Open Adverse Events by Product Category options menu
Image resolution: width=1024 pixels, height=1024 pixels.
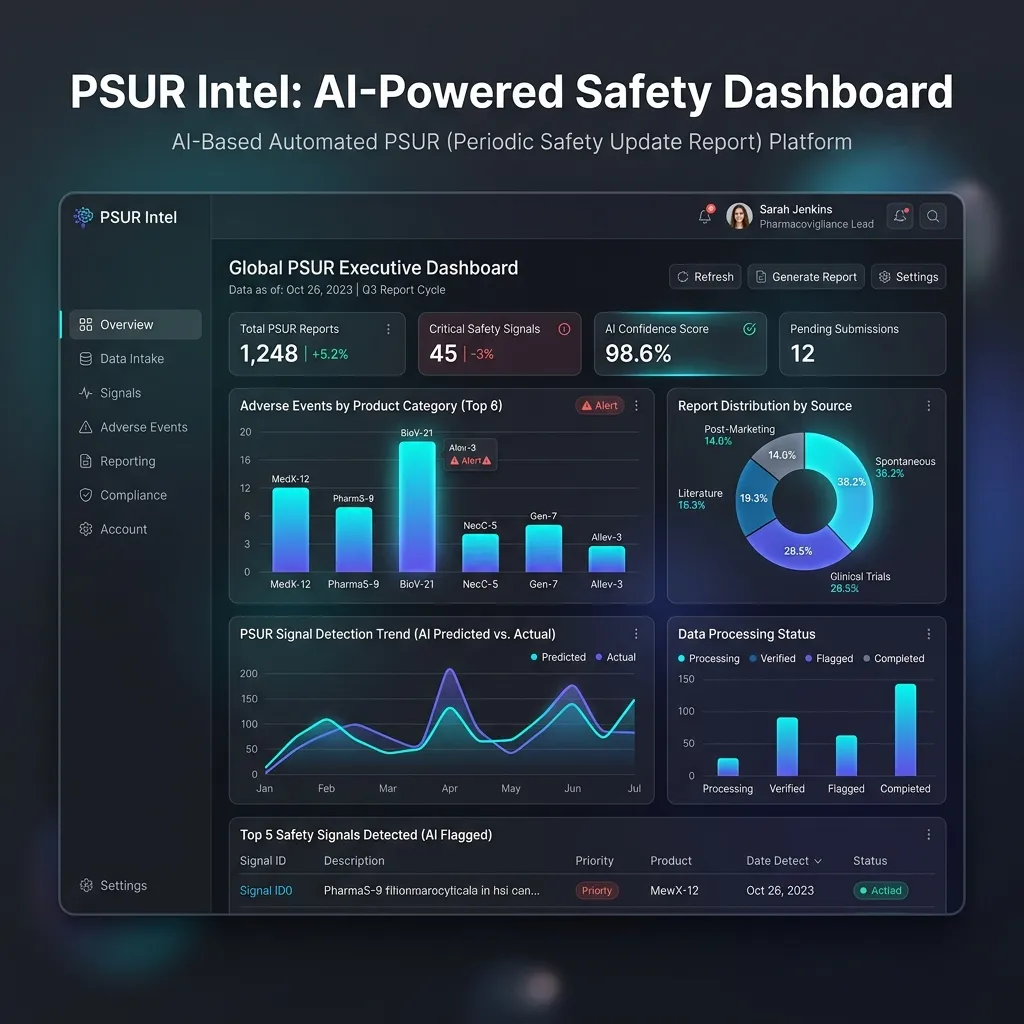click(x=636, y=406)
